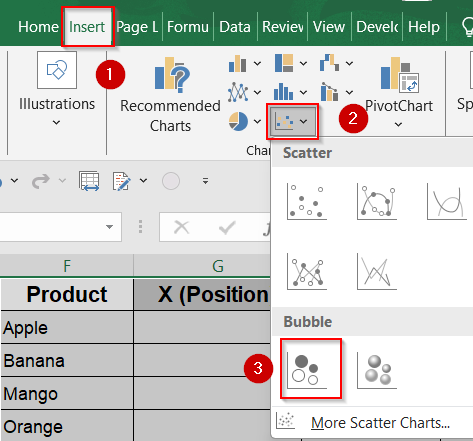Viewport: 473px width, 441px height.
Task: Select the 3-D Bubble chart
Action: [x=377, y=370]
